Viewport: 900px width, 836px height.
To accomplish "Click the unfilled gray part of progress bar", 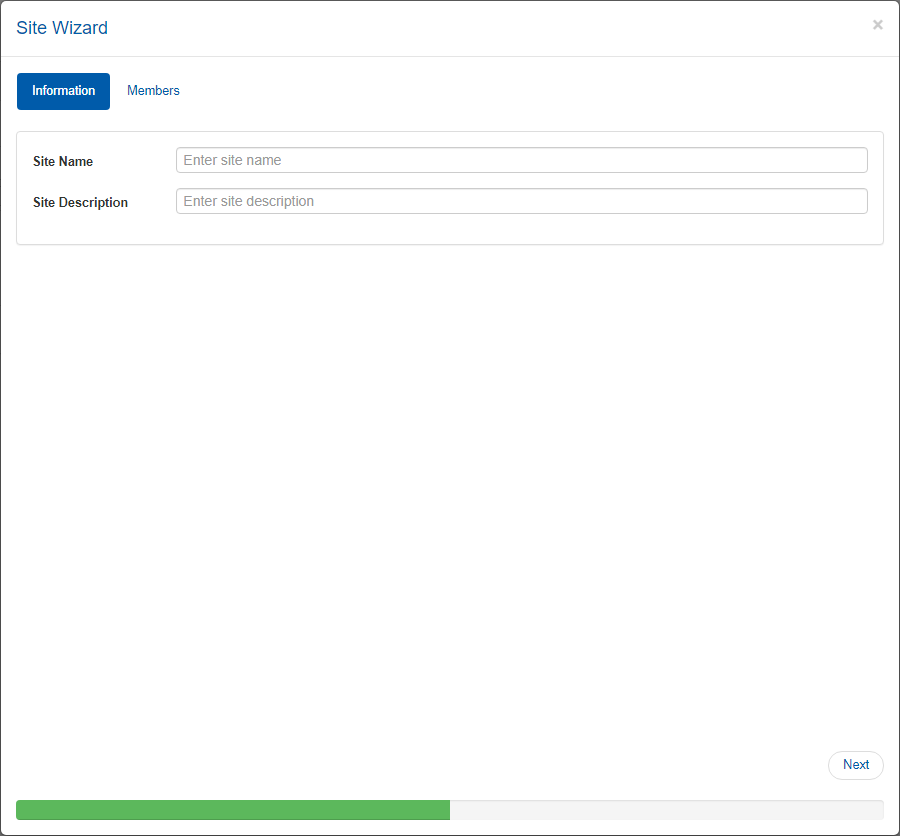I will (666, 810).
